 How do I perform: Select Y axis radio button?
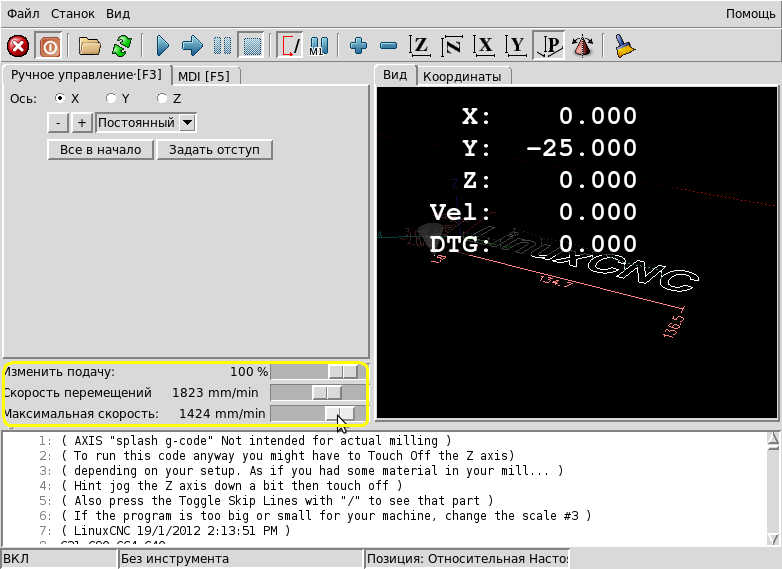(111, 98)
